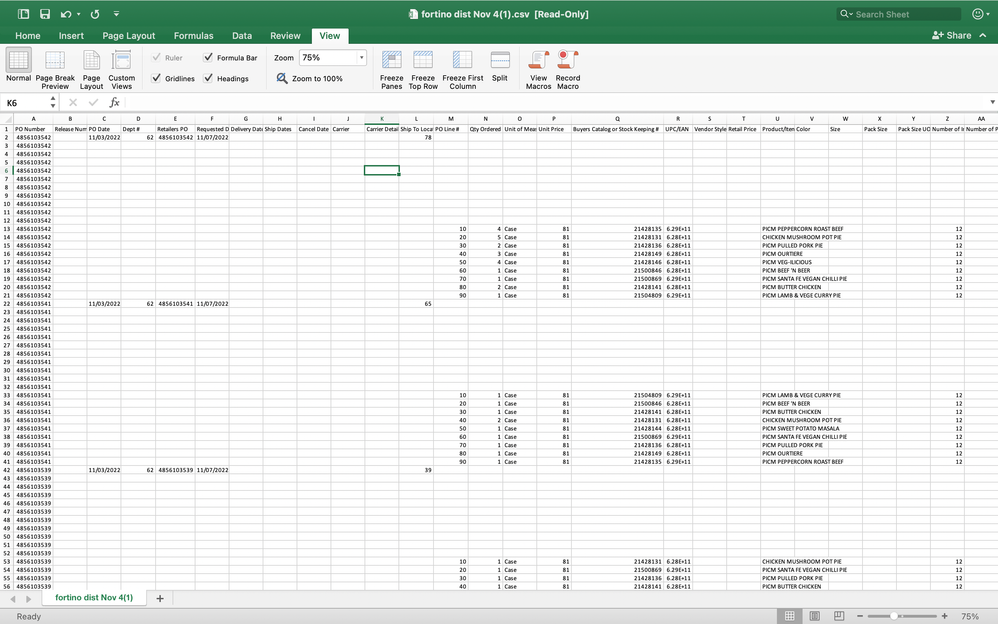This screenshot has height=624, width=998.
Task: Open the Review tab
Action: 285,36
